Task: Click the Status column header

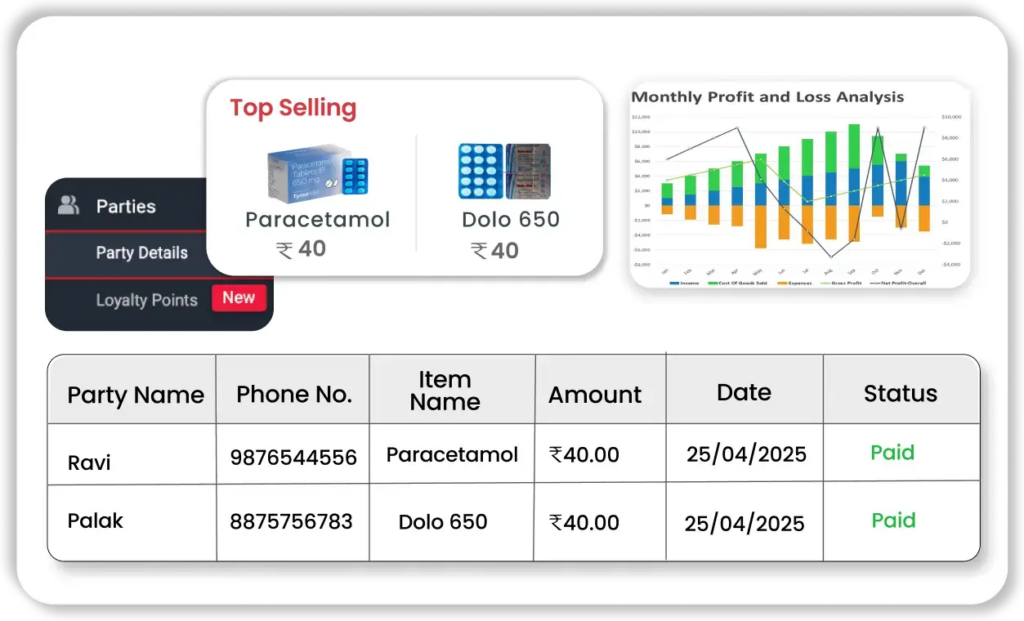Action: [x=900, y=393]
